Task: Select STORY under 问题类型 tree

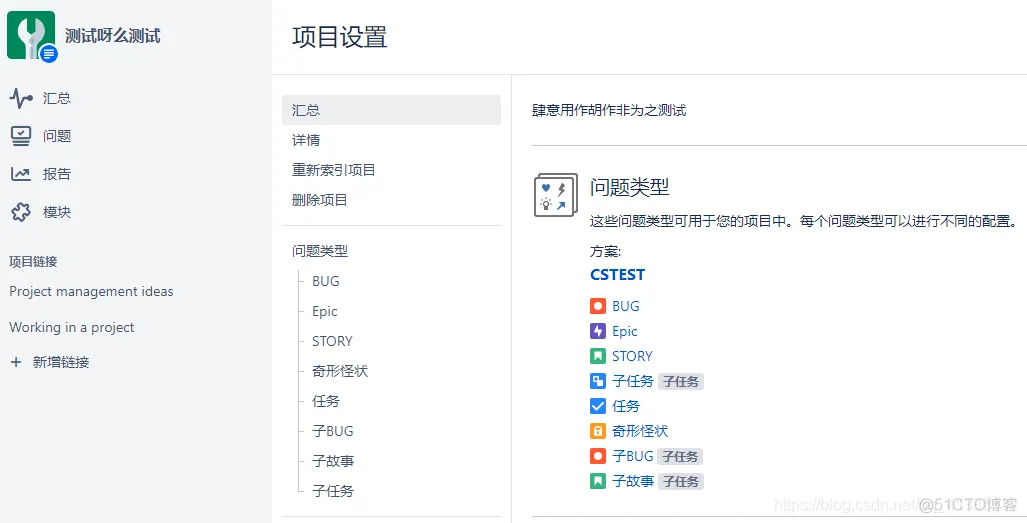Action: pyautogui.click(x=332, y=341)
